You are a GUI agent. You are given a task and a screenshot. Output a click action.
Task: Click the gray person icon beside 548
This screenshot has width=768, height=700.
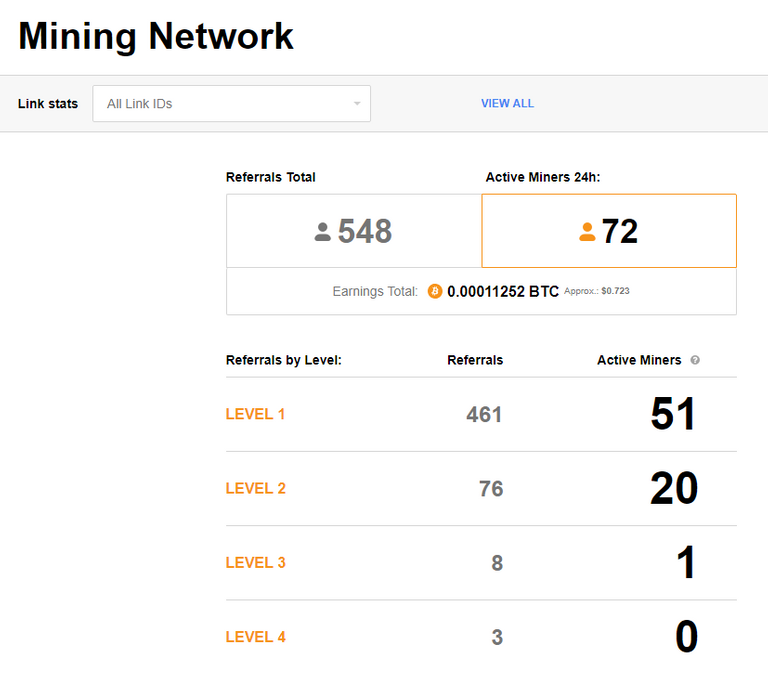point(322,232)
